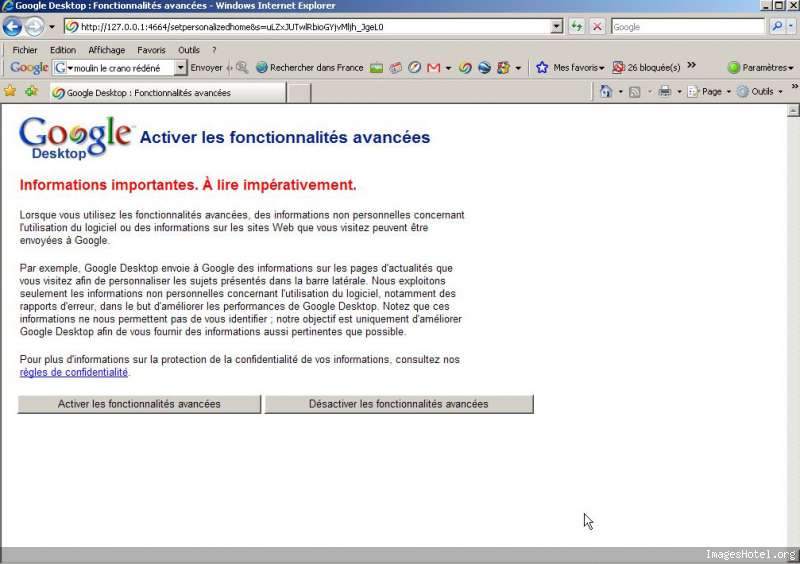
Task: Open the Favoris menu
Action: pos(151,50)
